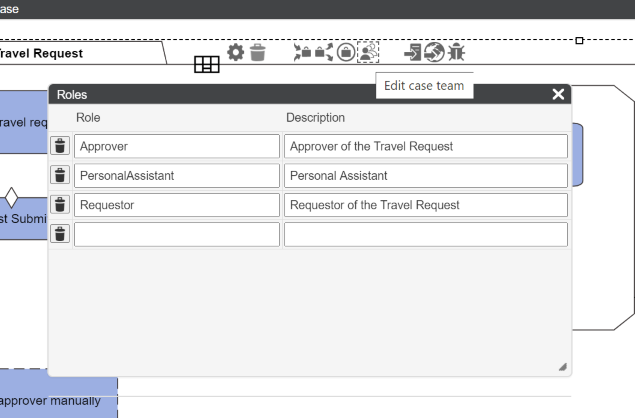Open input parameters briefcase icon
This screenshot has width=635, height=418.
pyautogui.click(x=303, y=52)
